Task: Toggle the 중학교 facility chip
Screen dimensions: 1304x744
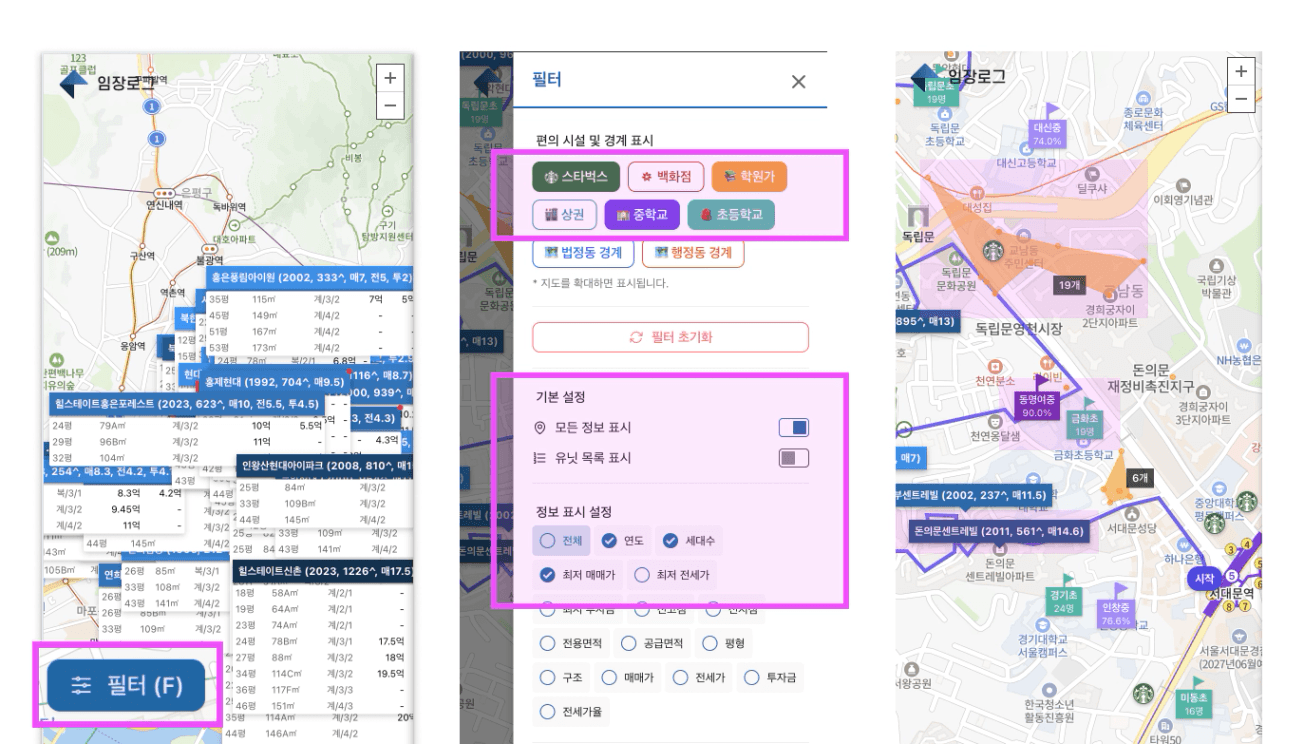Action: coord(642,214)
